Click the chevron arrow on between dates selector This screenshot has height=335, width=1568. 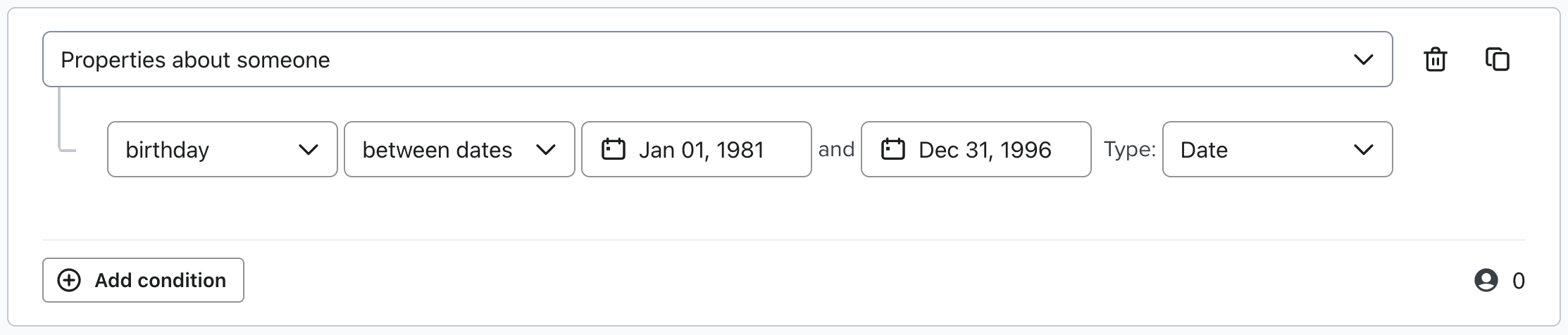(545, 149)
